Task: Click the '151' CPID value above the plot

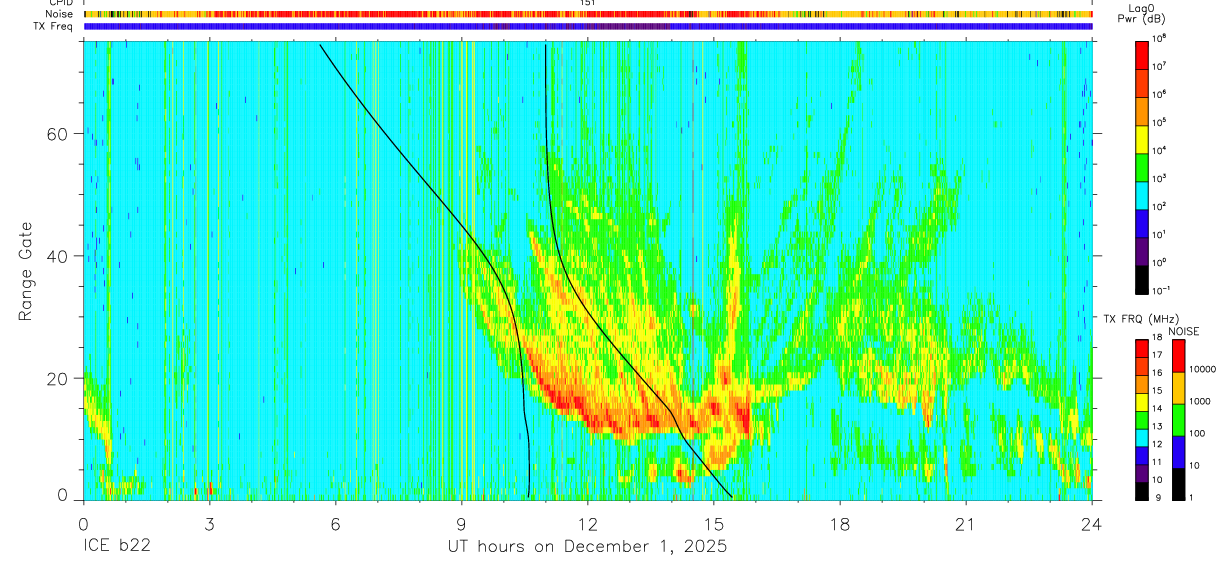Action: (x=588, y=3)
